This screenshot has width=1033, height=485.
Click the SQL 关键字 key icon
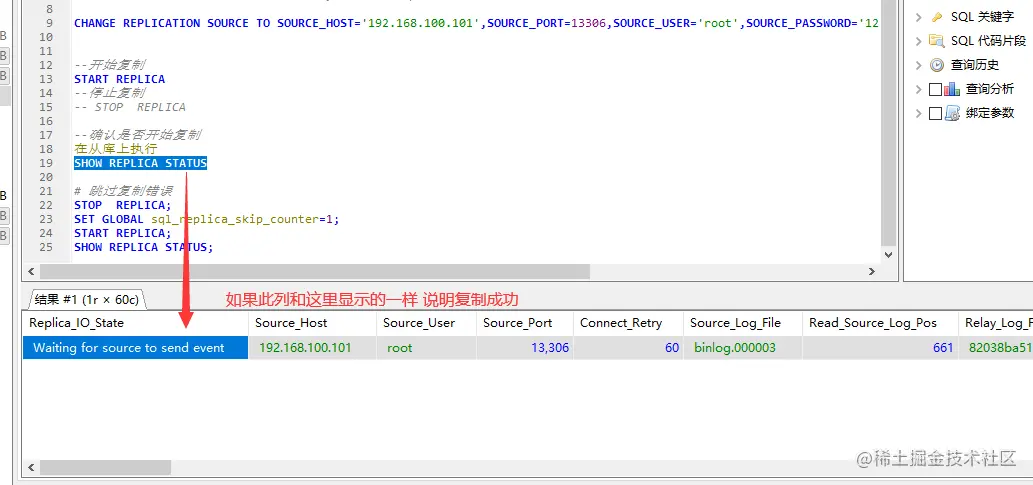[x=937, y=17]
